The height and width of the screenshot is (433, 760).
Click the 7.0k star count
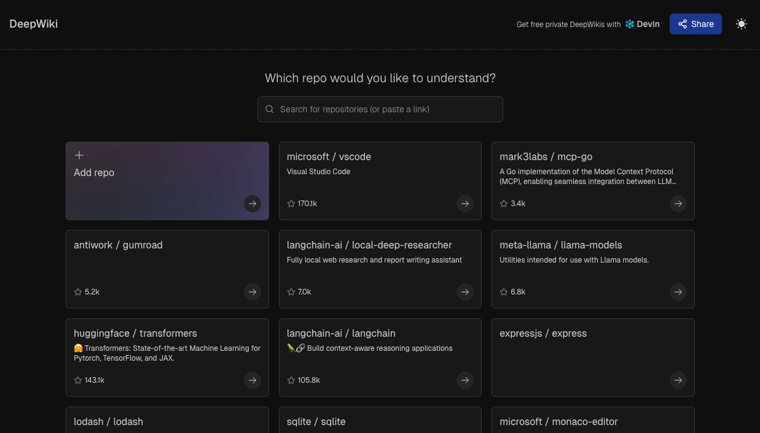click(x=304, y=292)
